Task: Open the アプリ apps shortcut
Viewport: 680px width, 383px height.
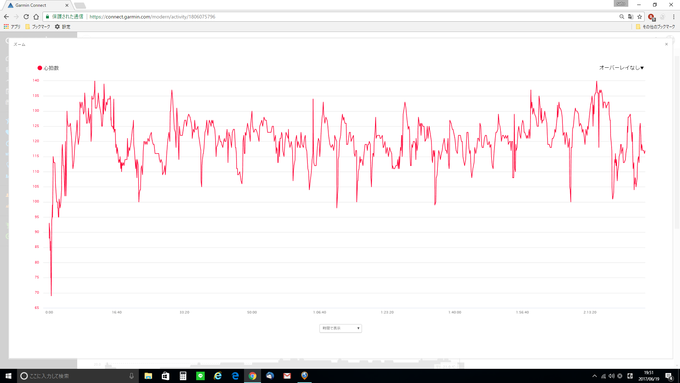Action: tap(12, 26)
